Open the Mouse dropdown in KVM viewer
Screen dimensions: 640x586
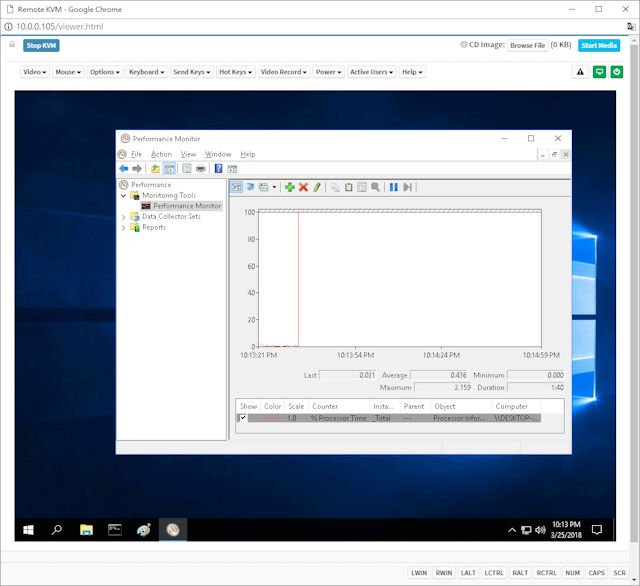[x=68, y=72]
